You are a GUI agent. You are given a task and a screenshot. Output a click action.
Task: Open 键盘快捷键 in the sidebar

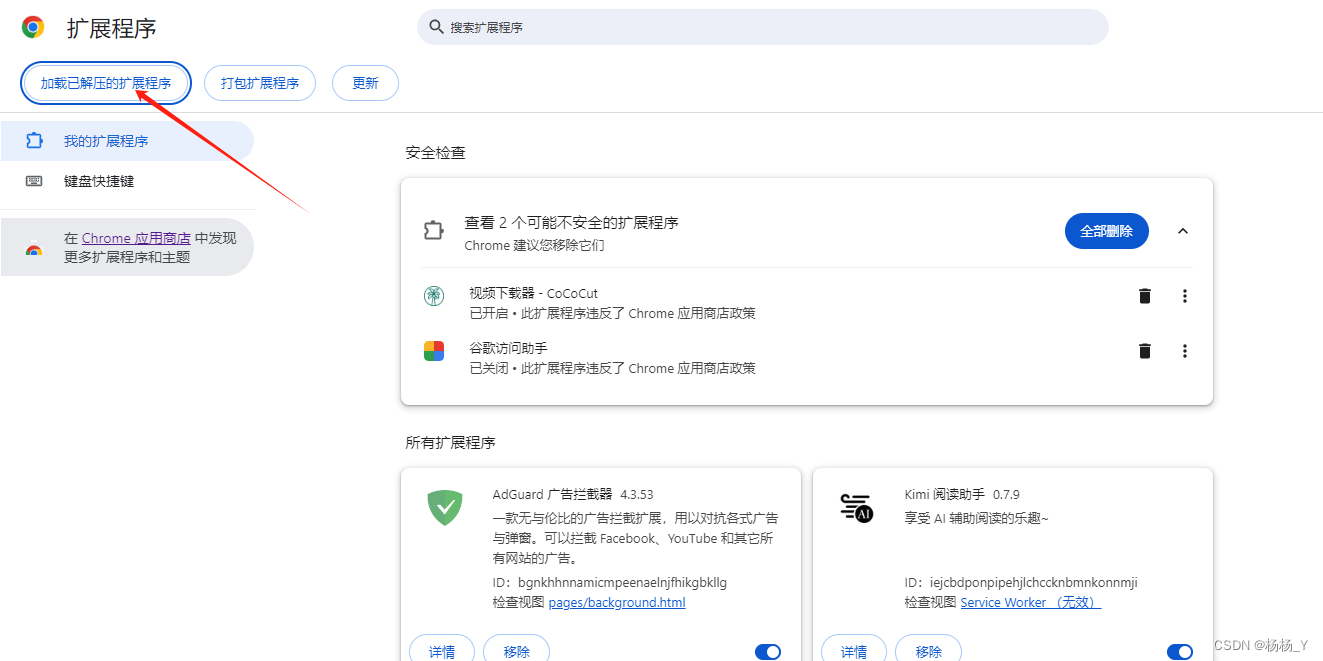[127, 181]
